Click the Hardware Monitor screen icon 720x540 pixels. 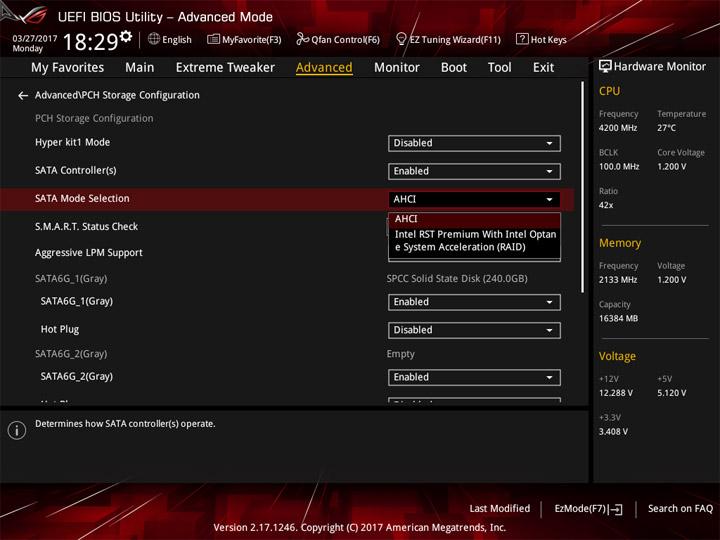click(x=605, y=67)
